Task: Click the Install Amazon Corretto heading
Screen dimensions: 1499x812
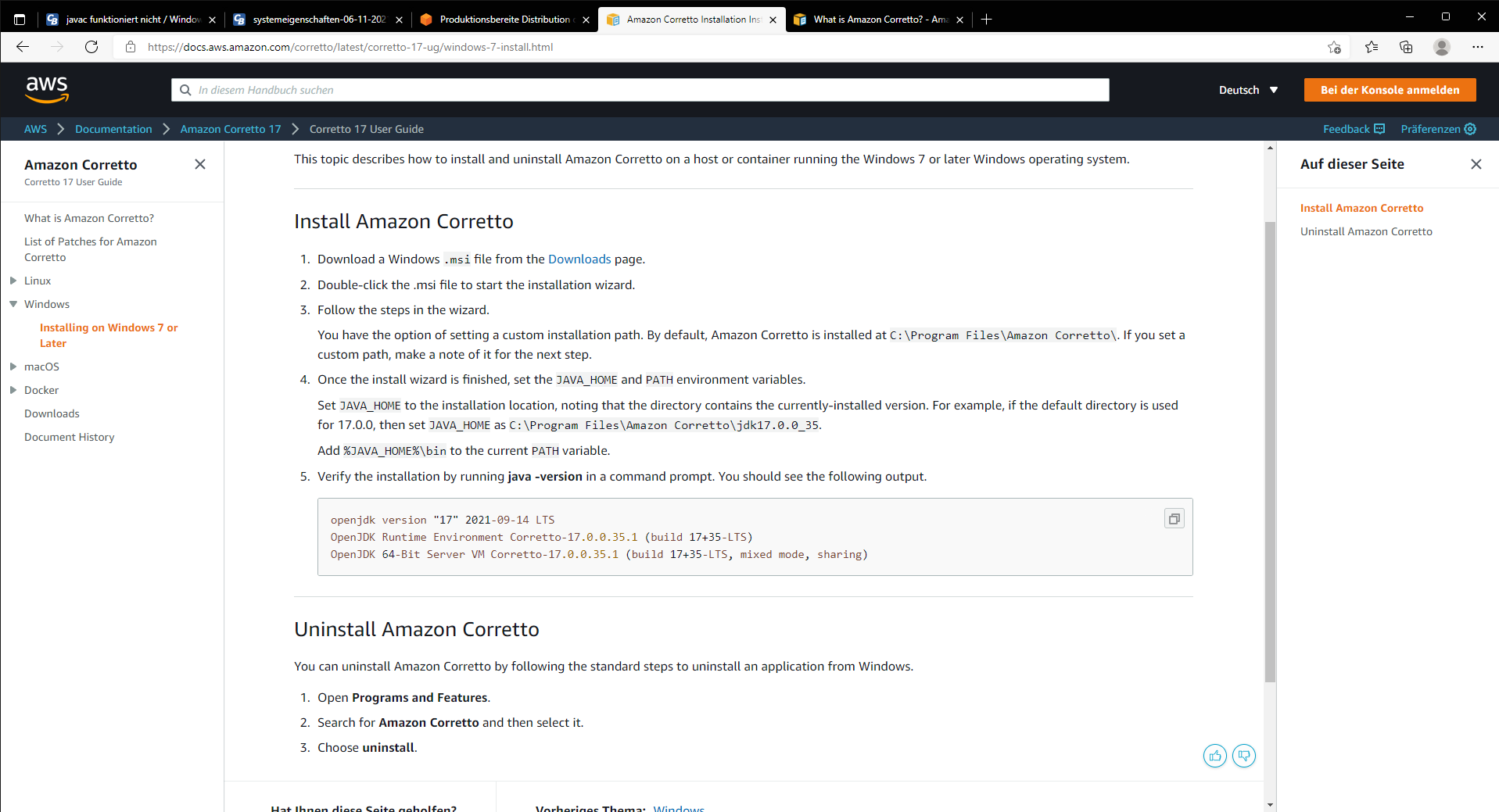Action: click(x=403, y=222)
